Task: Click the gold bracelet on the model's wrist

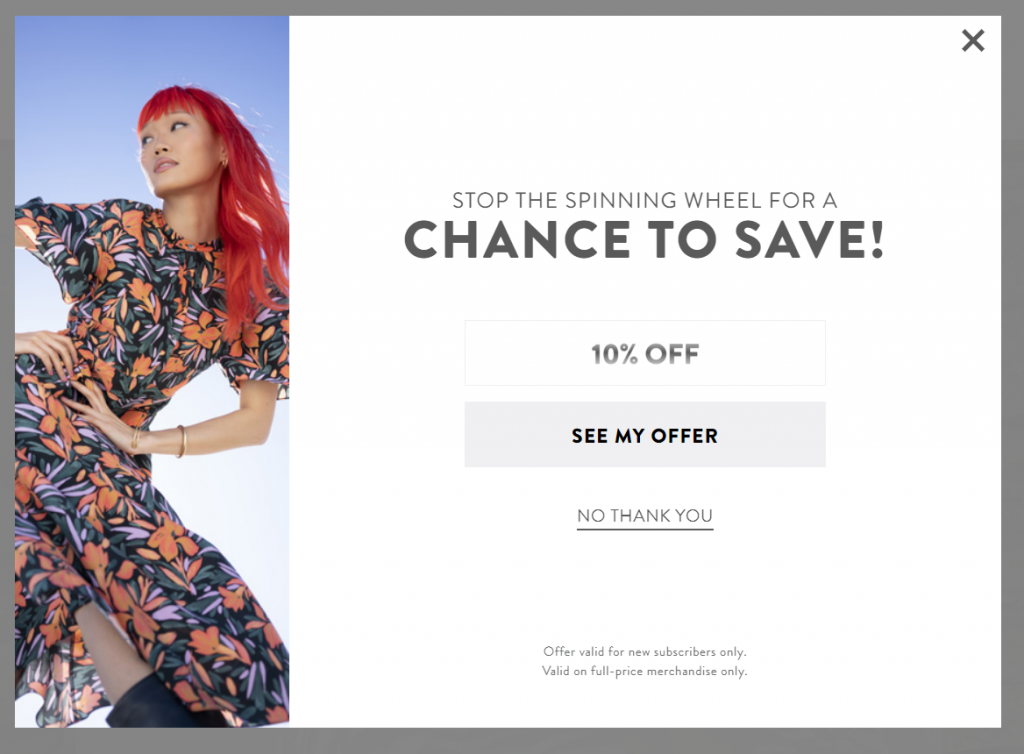Action: [x=181, y=441]
